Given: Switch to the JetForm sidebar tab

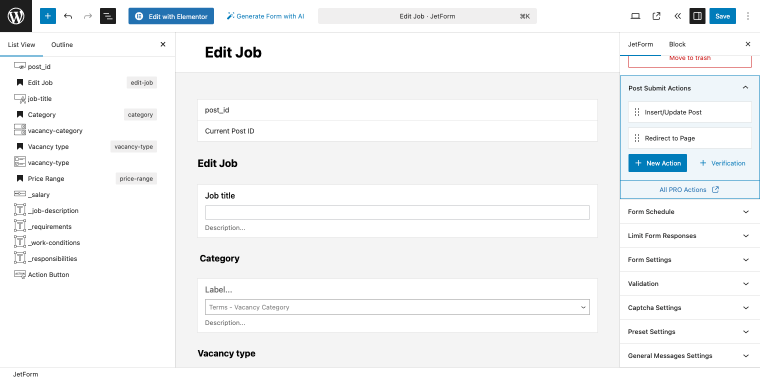Looking at the screenshot, I should 640,44.
